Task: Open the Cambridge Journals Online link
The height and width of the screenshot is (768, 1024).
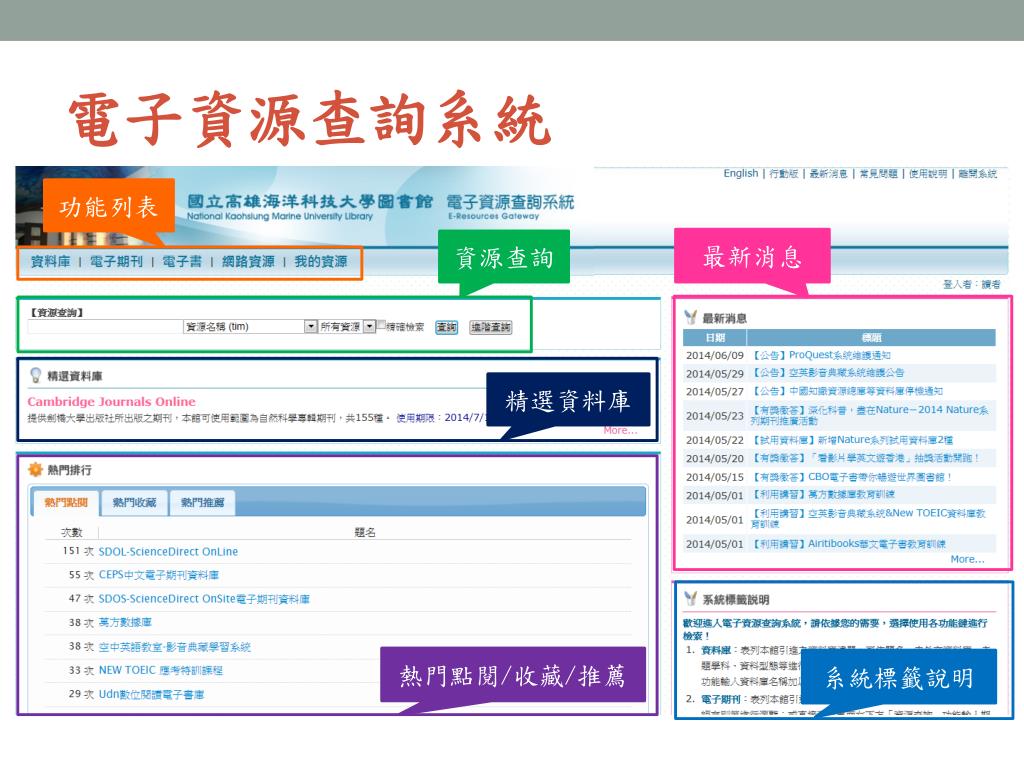Action: click(112, 402)
